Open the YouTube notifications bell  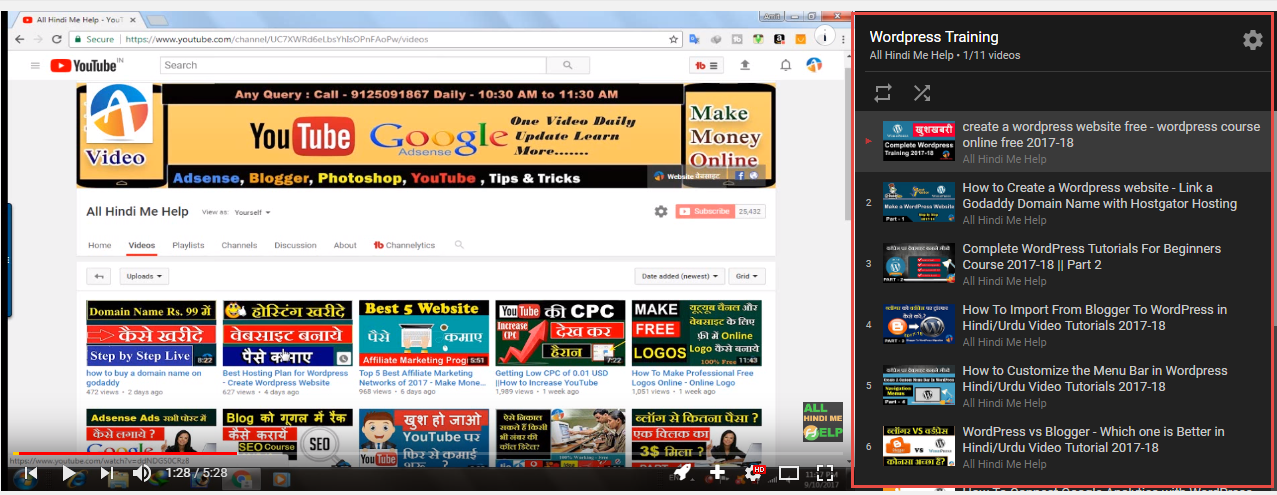[786, 65]
